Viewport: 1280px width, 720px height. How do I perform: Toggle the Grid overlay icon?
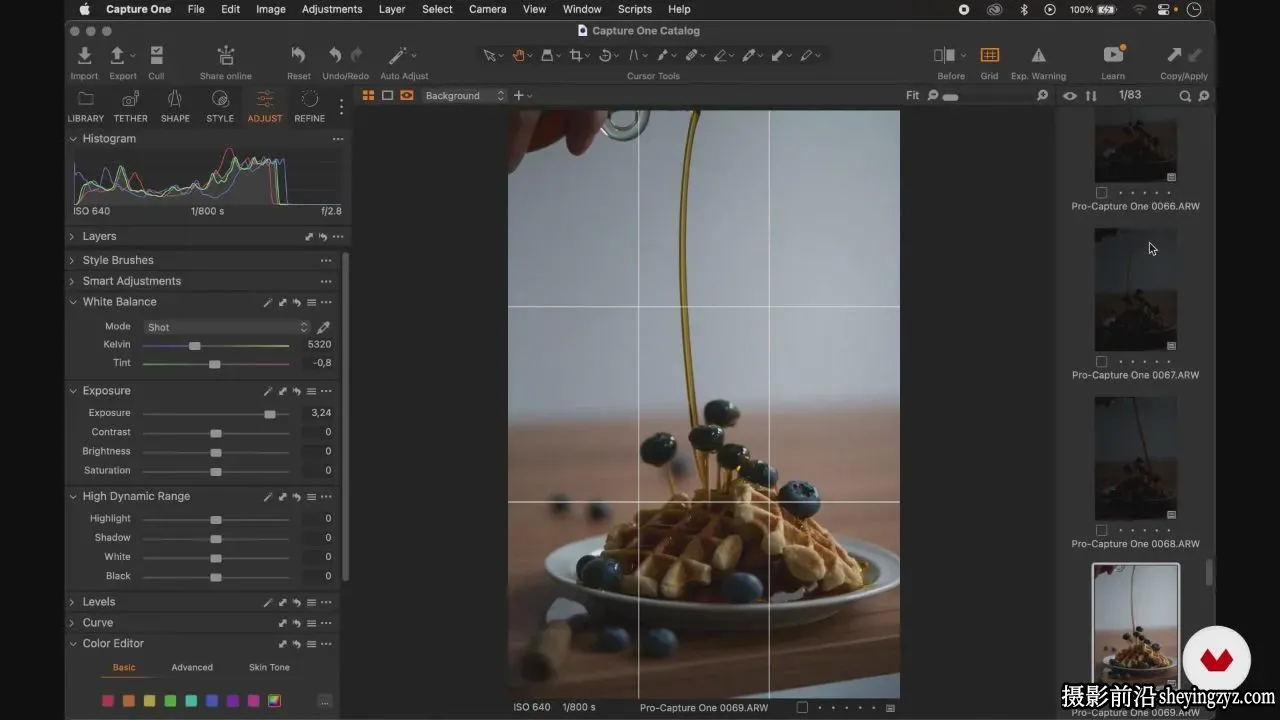989,55
